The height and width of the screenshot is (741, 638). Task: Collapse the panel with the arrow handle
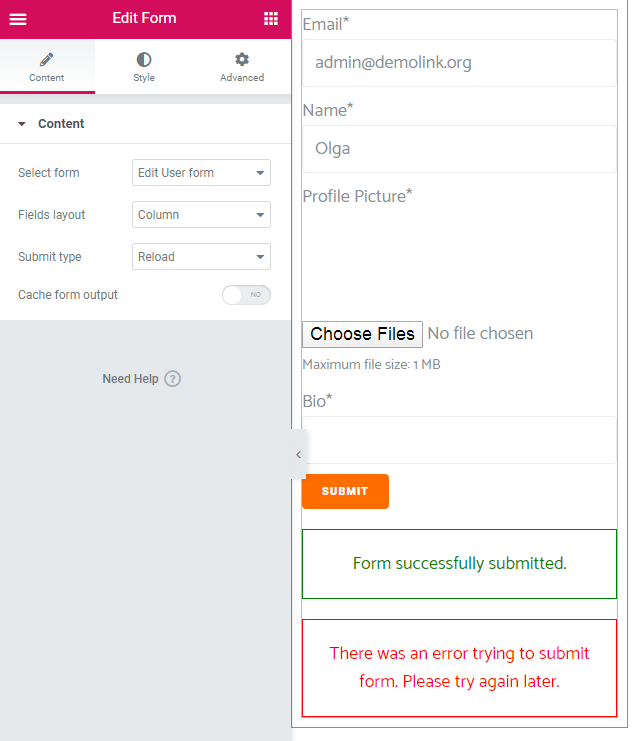(x=298, y=455)
